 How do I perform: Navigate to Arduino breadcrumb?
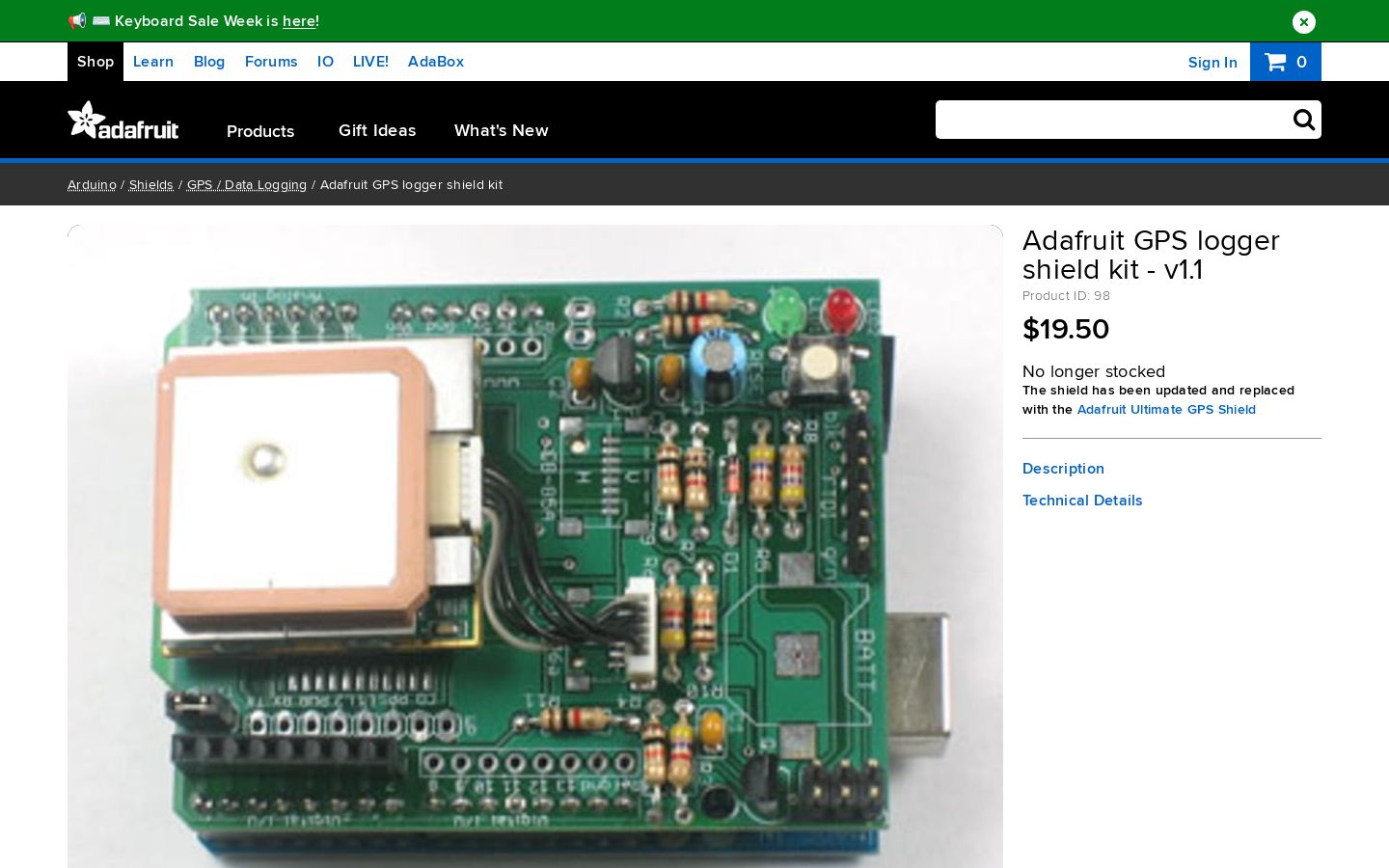pos(92,184)
